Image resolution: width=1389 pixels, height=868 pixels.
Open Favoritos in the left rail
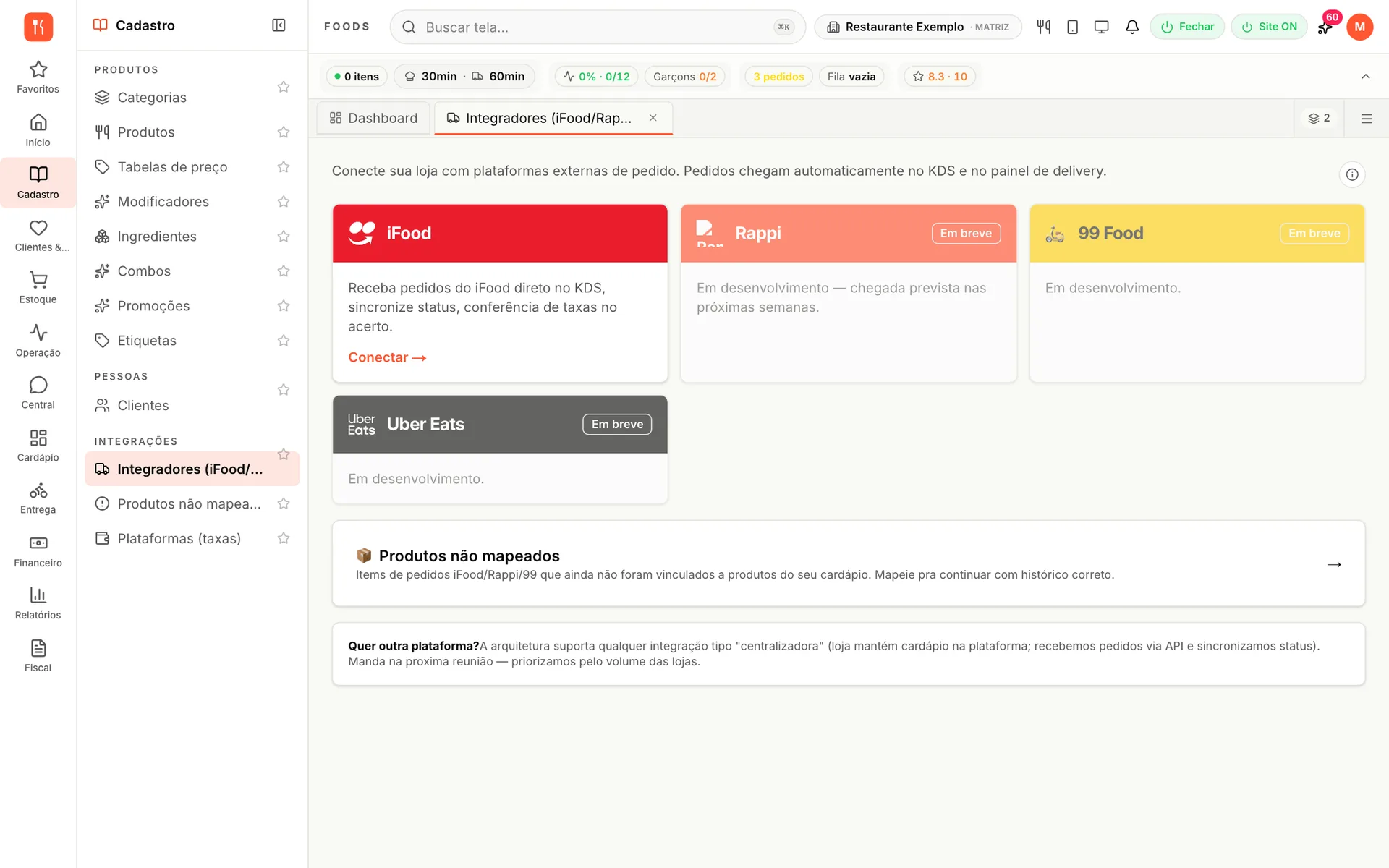(x=38, y=77)
